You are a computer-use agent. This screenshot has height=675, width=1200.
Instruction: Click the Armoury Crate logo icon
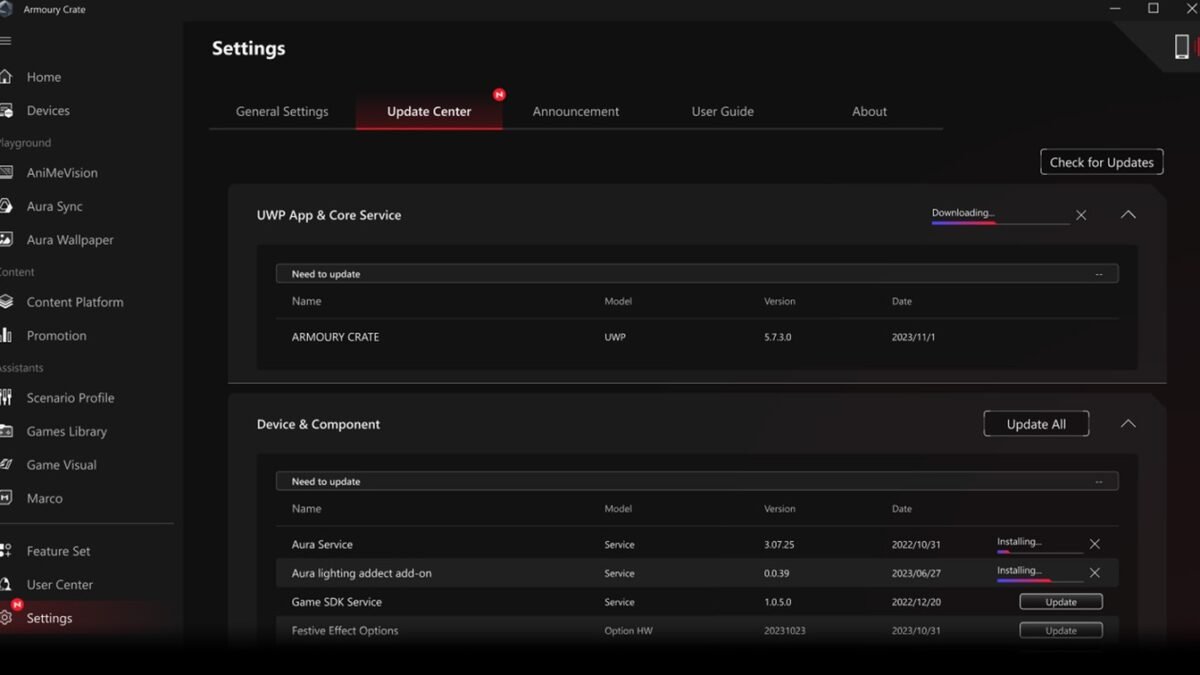tap(6, 9)
